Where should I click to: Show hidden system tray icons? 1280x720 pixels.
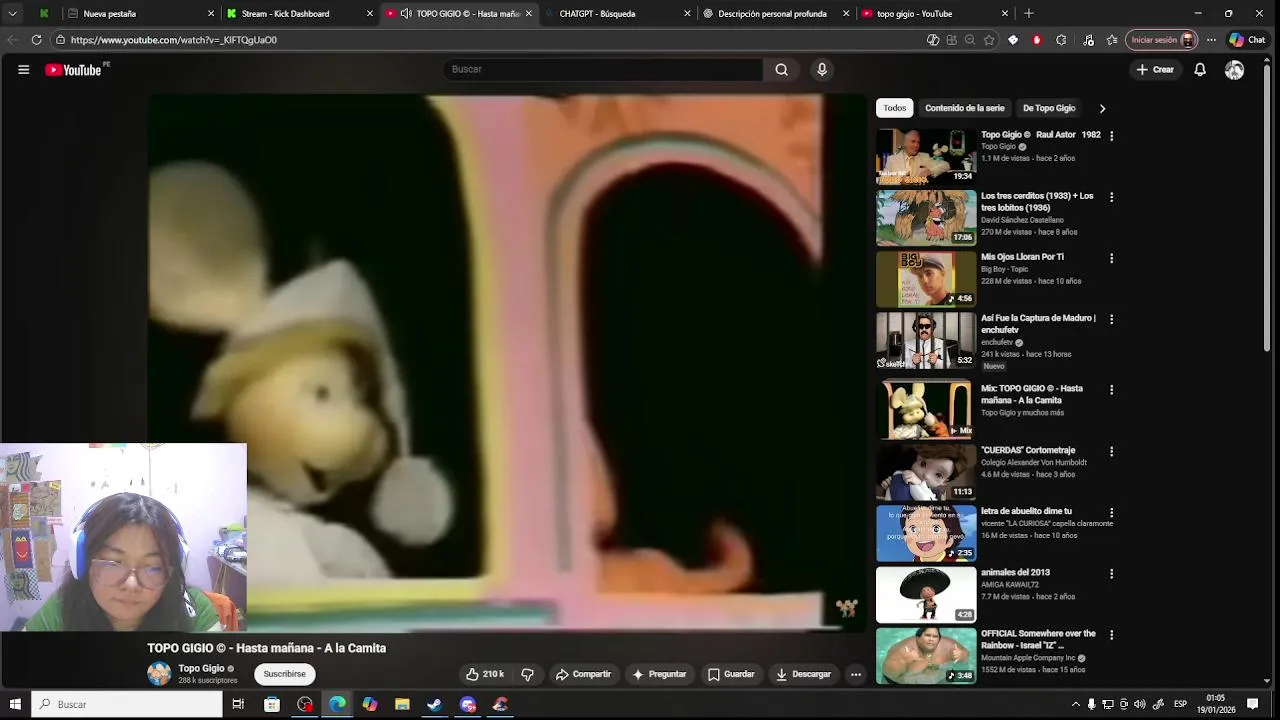1076,704
